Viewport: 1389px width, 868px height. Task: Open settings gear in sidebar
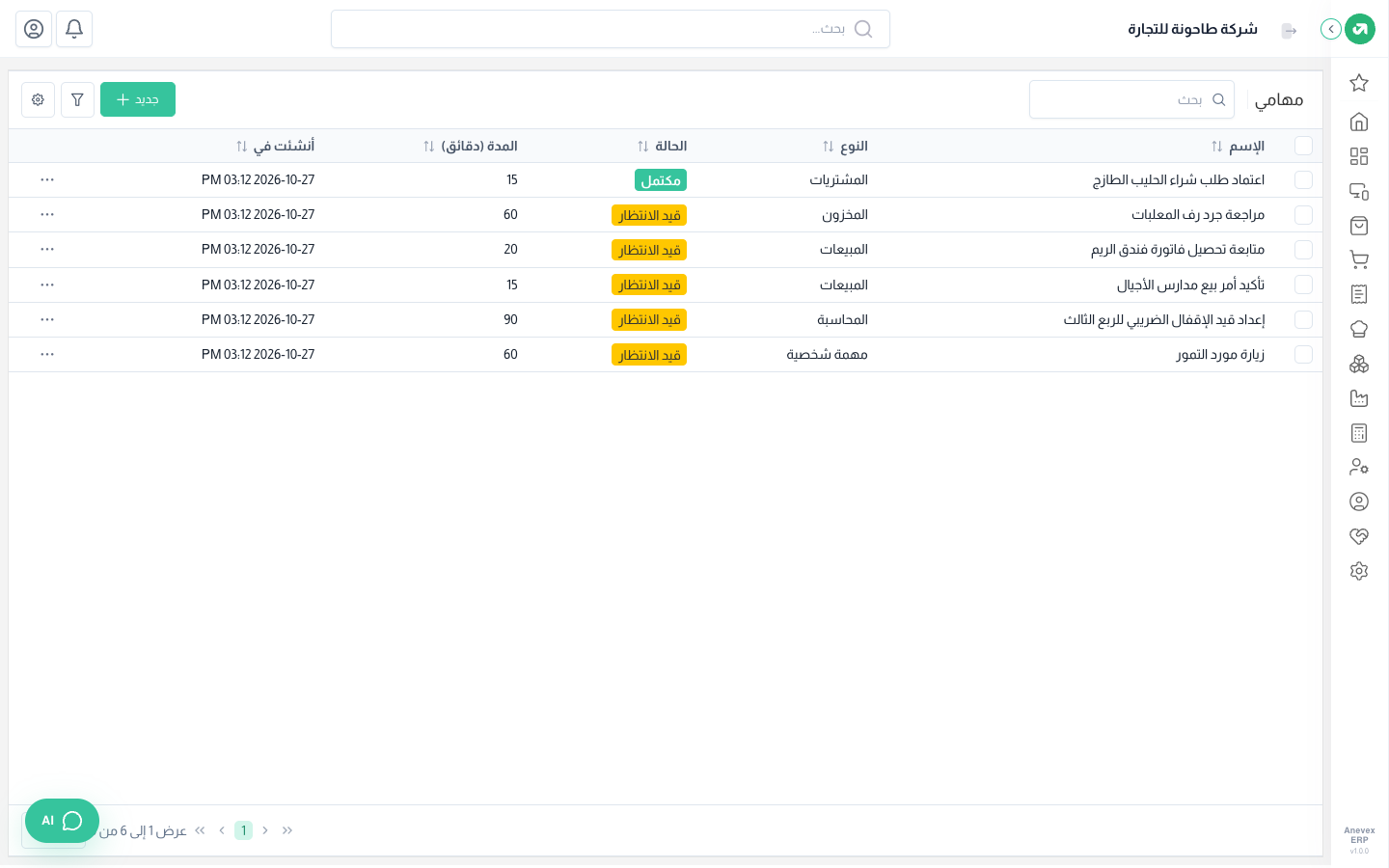click(x=1359, y=571)
